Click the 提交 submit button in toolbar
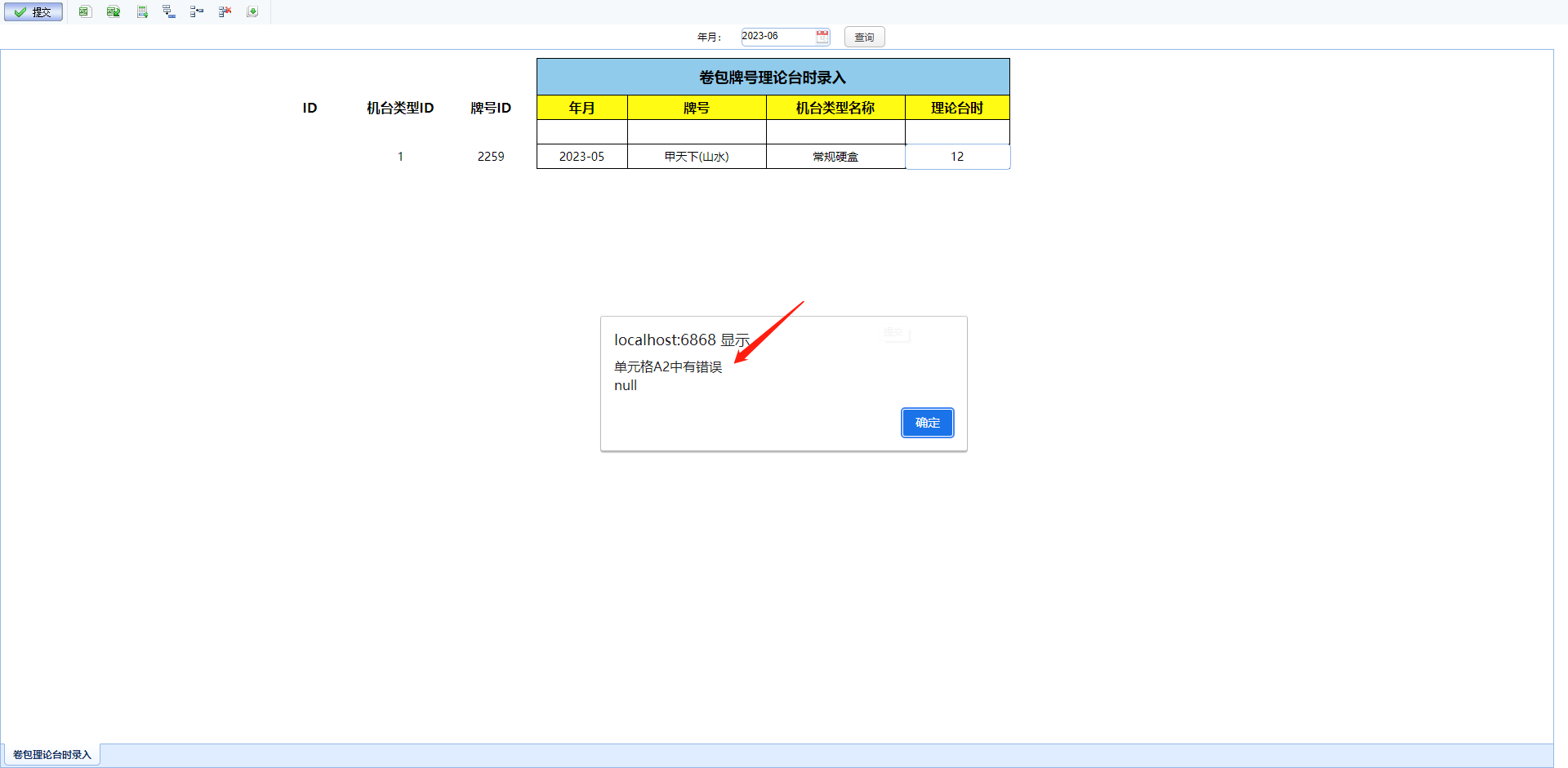This screenshot has width=1568, height=768. (x=33, y=12)
